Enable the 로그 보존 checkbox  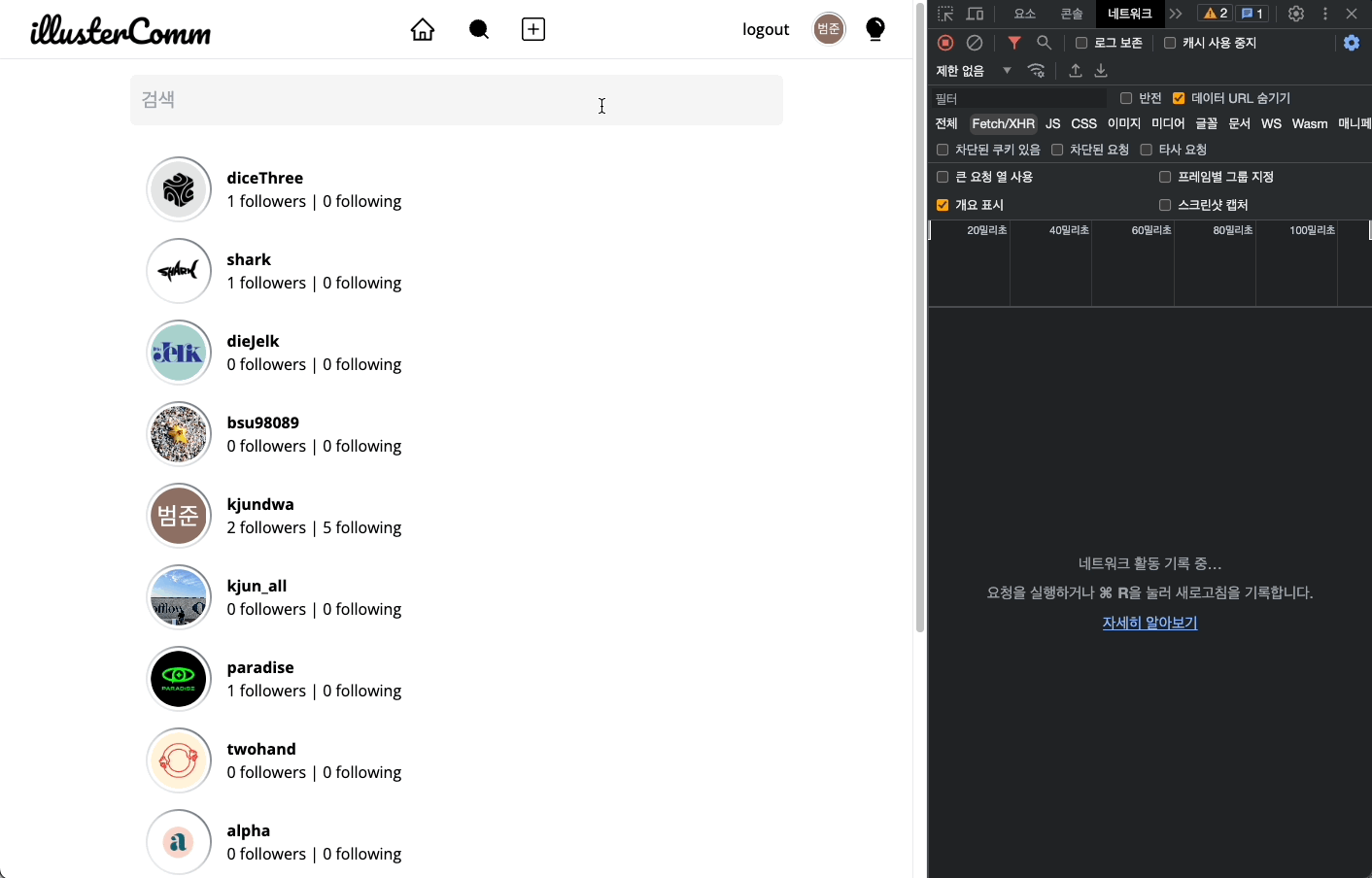(x=1082, y=43)
